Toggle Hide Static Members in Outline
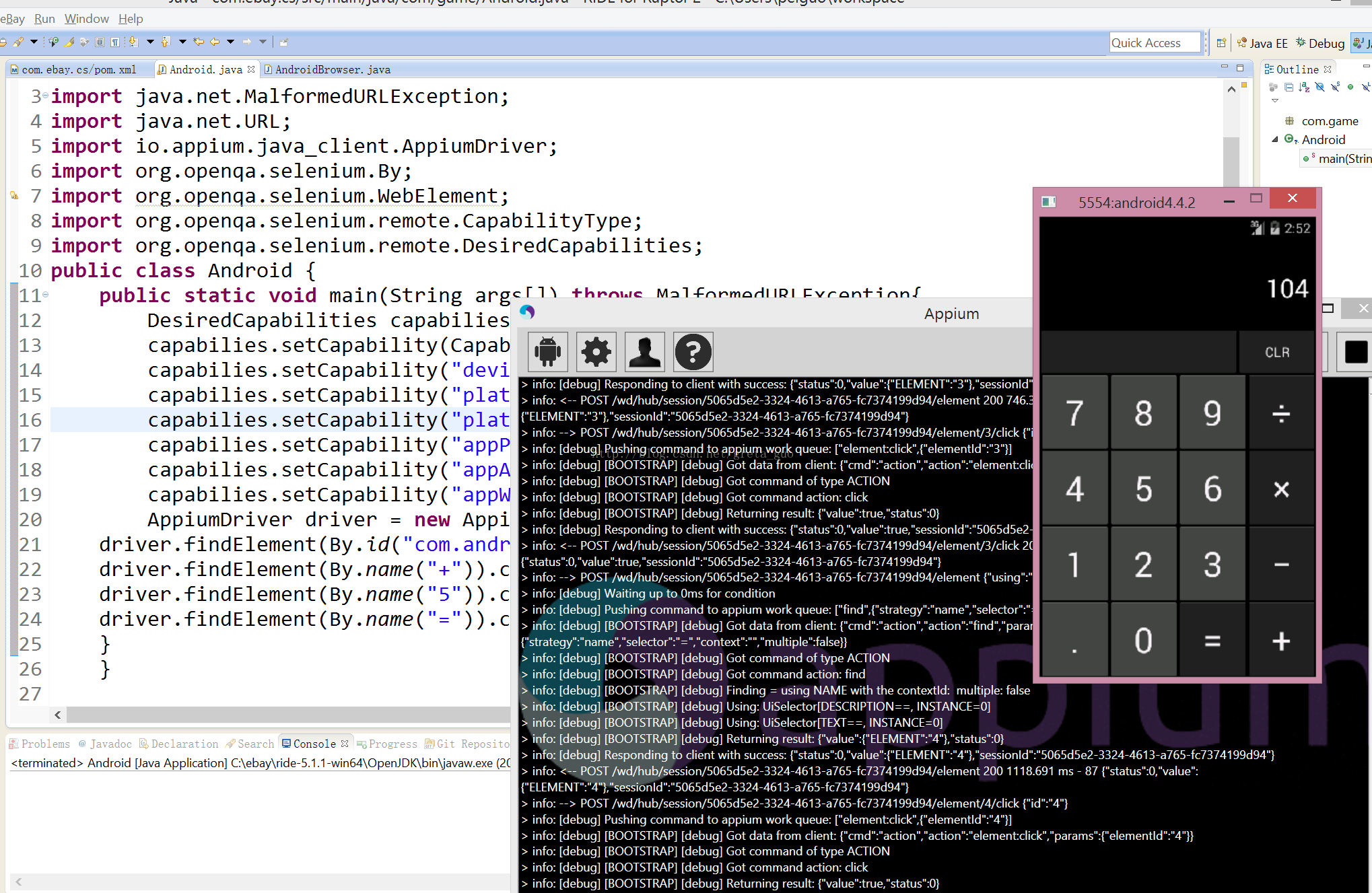Viewport: 1372px width, 893px height. (x=1336, y=87)
